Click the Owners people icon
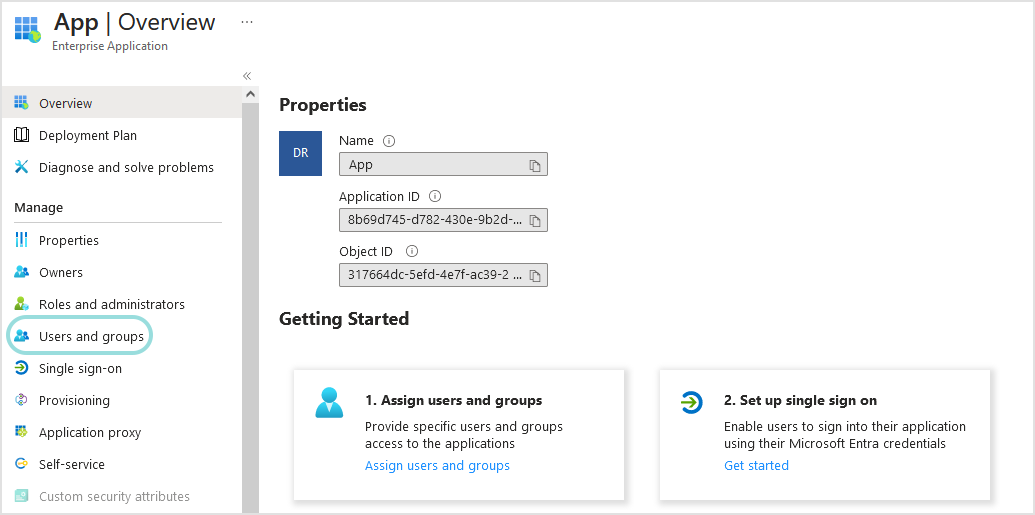The image size is (1035, 515). coord(21,272)
